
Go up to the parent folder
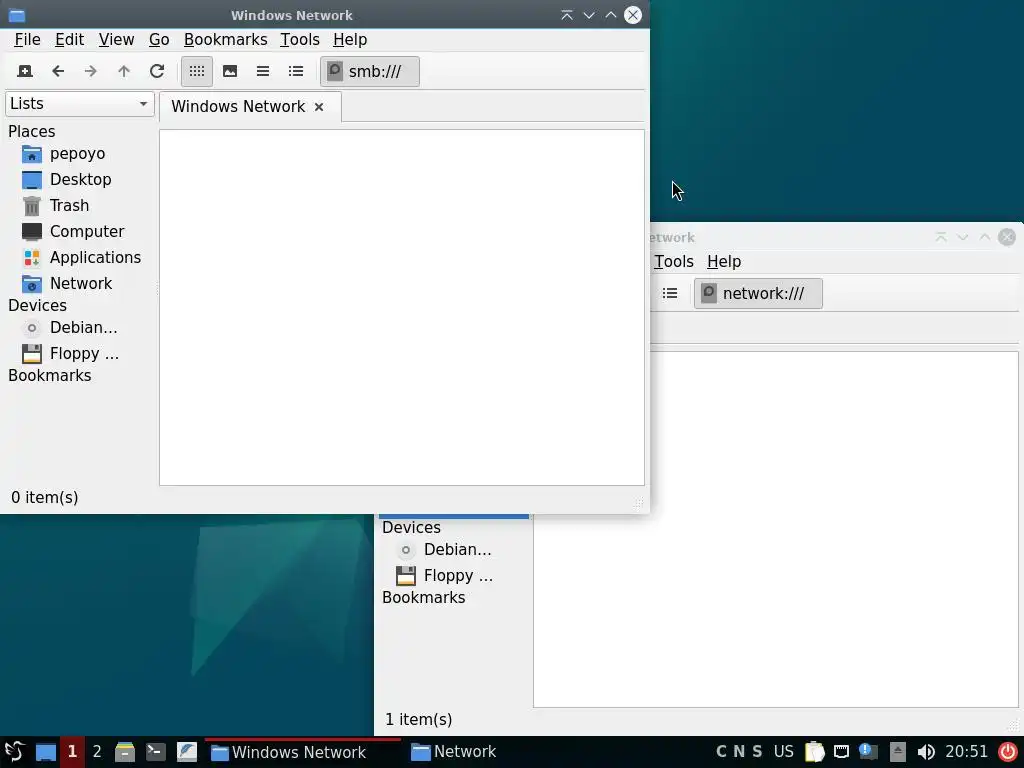124,71
